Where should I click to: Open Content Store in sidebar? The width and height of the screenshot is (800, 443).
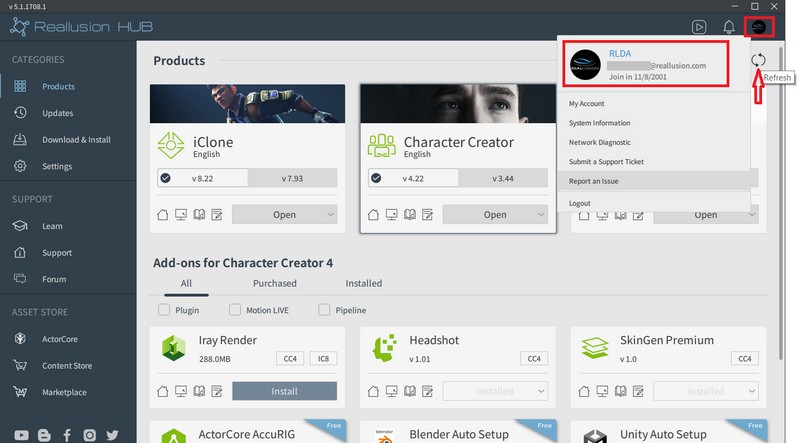(x=68, y=365)
